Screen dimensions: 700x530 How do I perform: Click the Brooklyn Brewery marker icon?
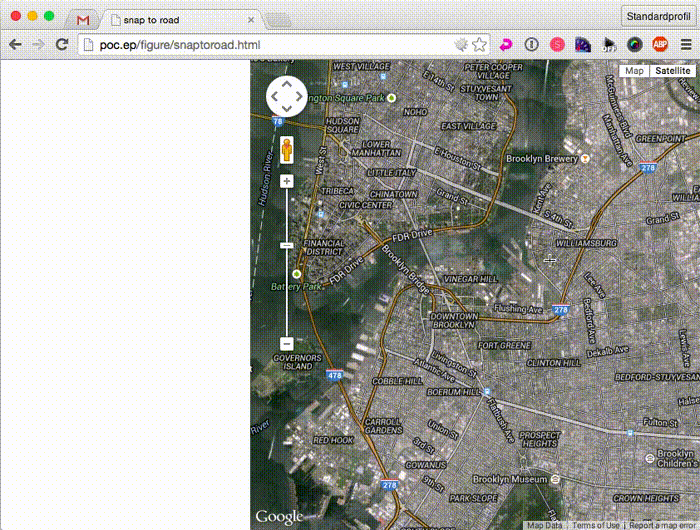[x=585, y=159]
